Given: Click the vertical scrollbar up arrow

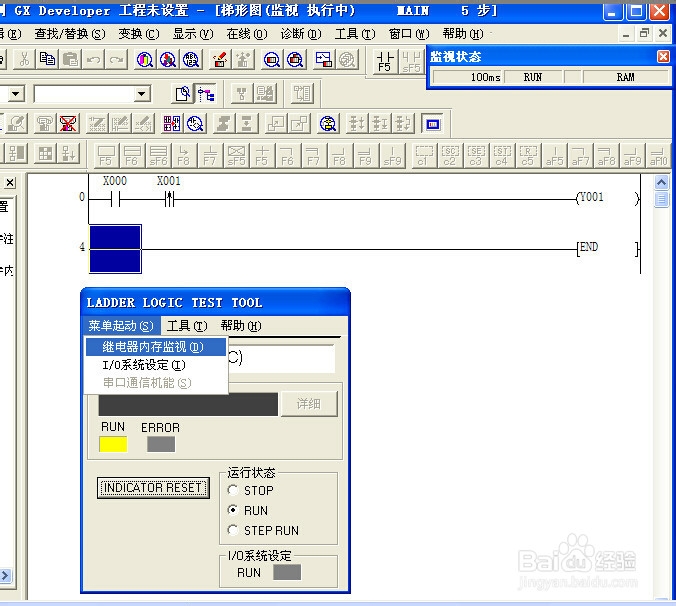Looking at the screenshot, I should (661, 183).
